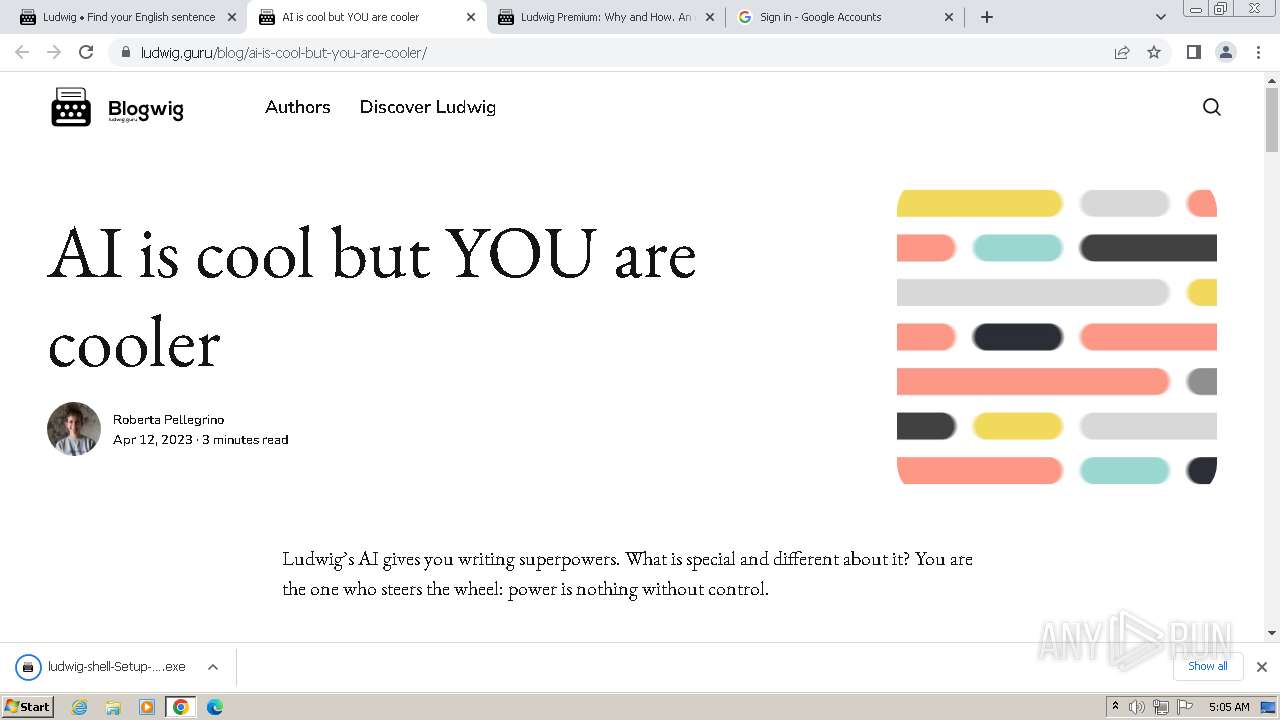
Task: Click the scrollbar down arrow
Action: click(x=1272, y=632)
